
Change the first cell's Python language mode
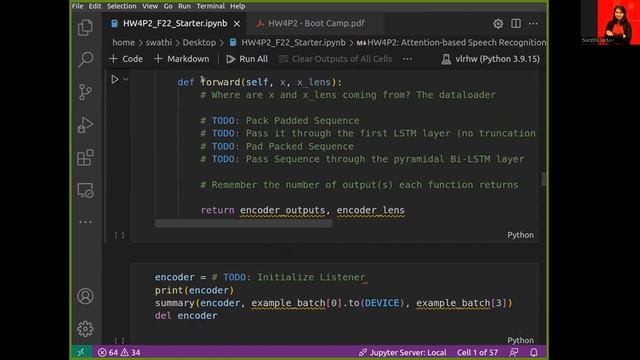click(520, 235)
